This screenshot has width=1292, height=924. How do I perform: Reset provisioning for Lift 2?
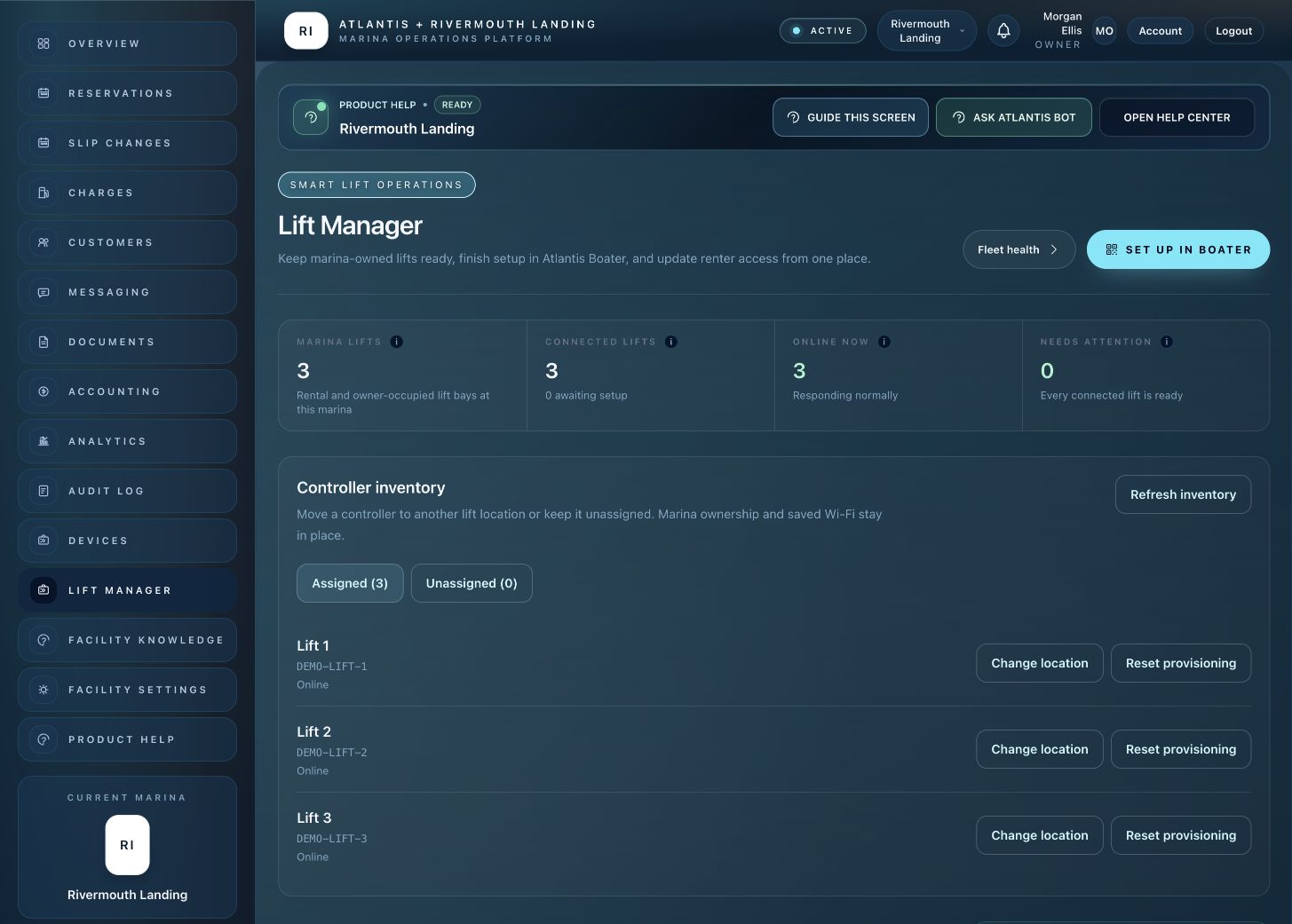point(1181,749)
